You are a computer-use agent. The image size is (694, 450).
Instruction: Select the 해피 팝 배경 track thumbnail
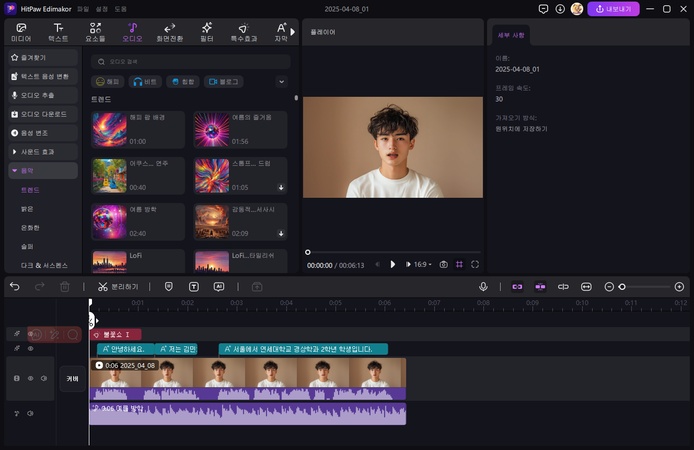point(109,130)
